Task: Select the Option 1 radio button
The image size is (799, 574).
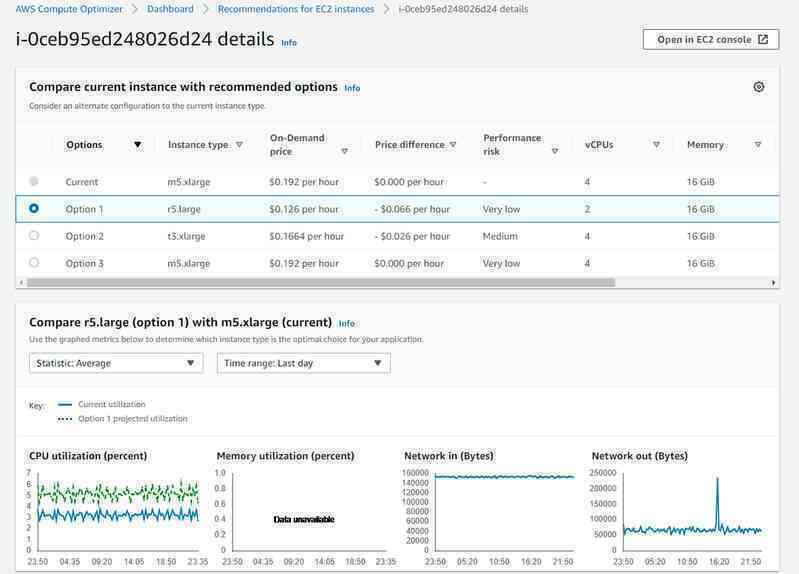Action: pyautogui.click(x=34, y=208)
